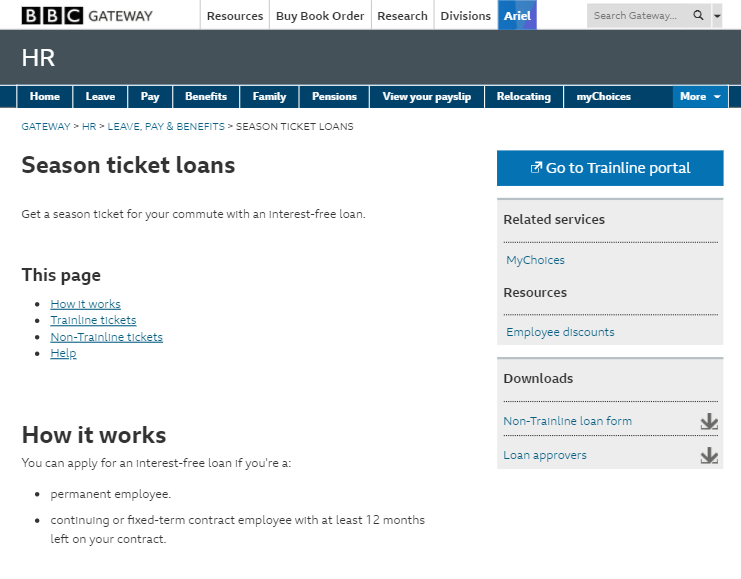
Task: Select Buy Book Order in top bar
Action: pos(320,16)
